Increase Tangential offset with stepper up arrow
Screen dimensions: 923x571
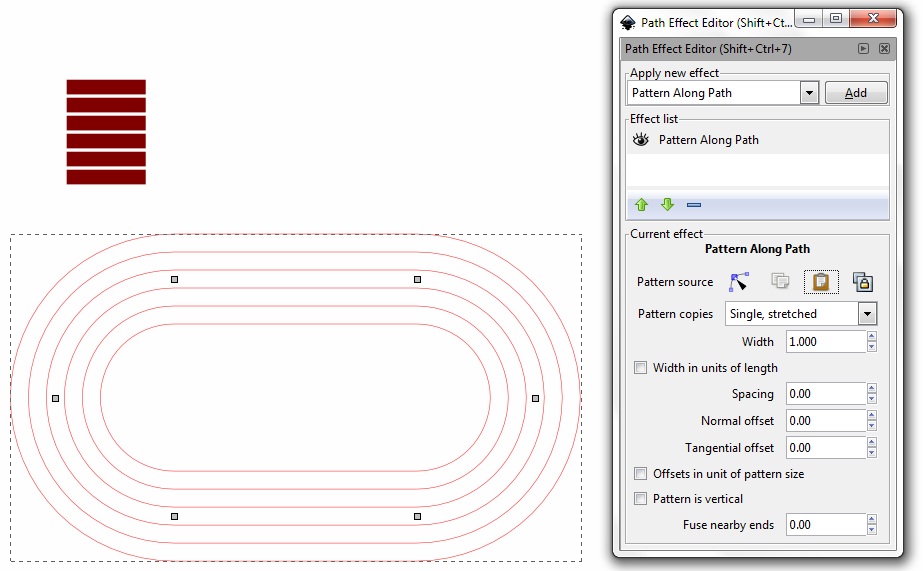[x=872, y=442]
